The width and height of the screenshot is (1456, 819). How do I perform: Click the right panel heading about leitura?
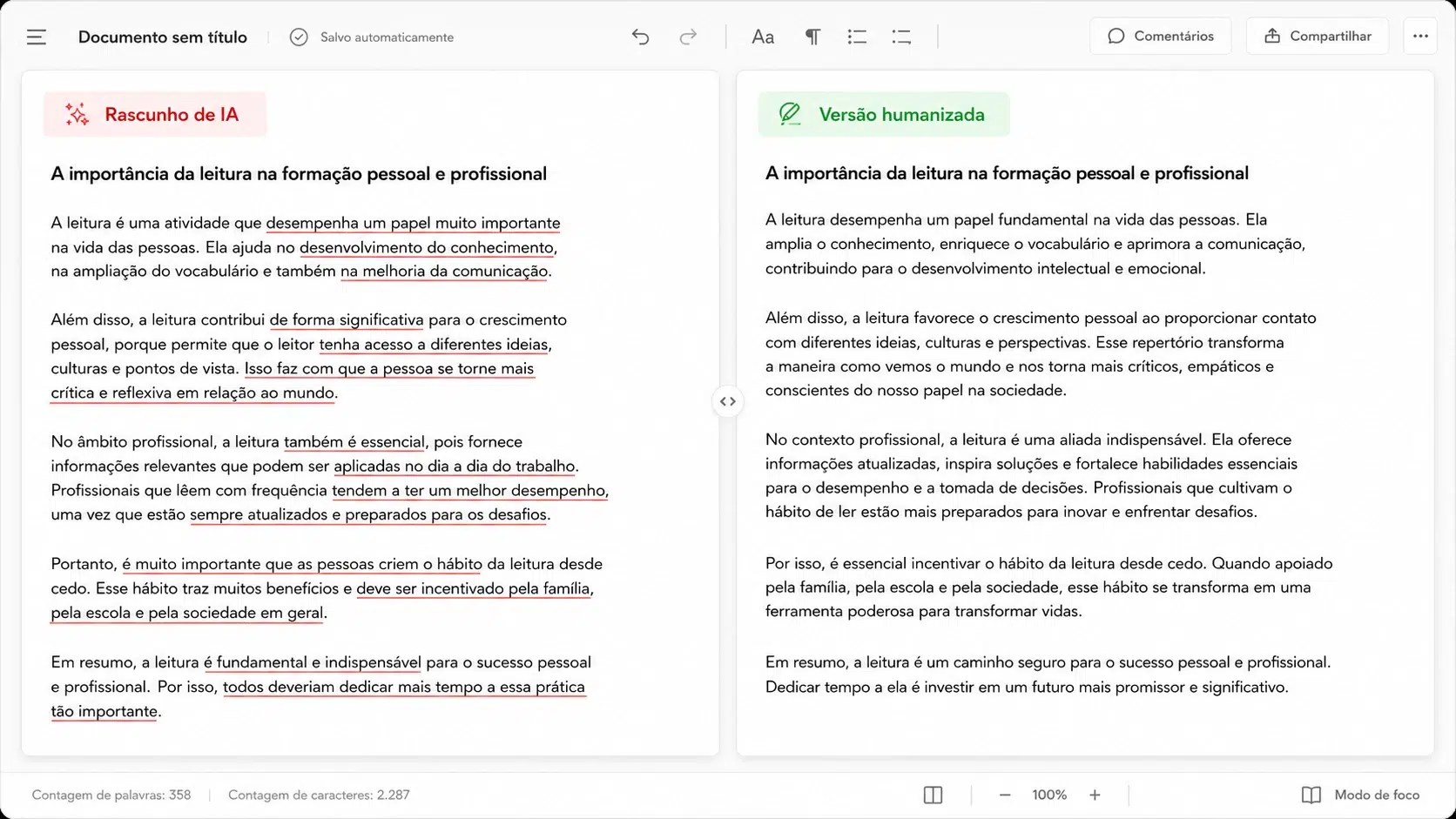1007,173
